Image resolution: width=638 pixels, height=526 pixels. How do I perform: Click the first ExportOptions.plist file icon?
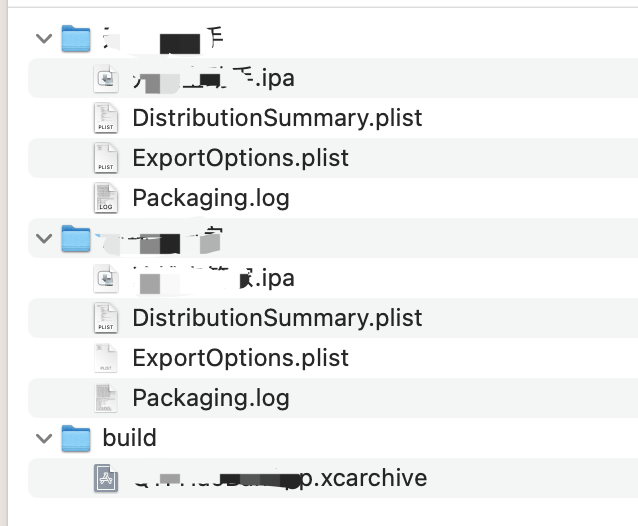(x=106, y=158)
